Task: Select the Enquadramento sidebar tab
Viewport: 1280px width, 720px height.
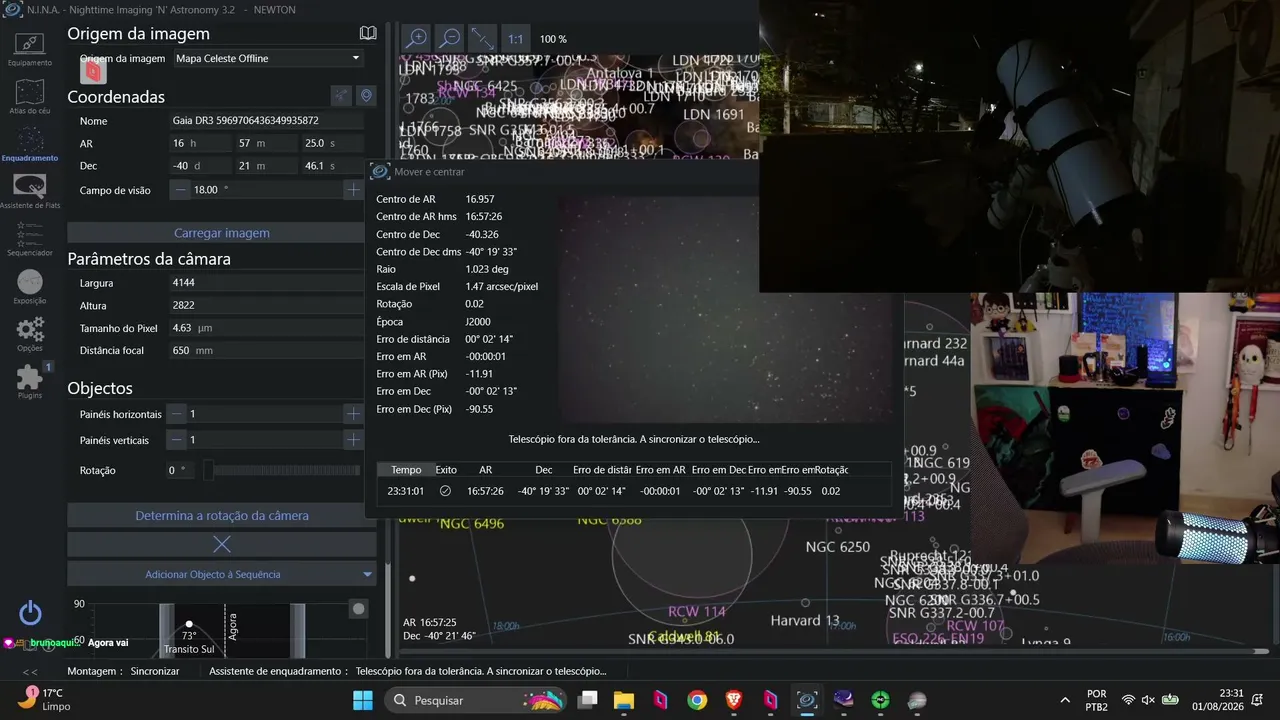Action: point(30,144)
